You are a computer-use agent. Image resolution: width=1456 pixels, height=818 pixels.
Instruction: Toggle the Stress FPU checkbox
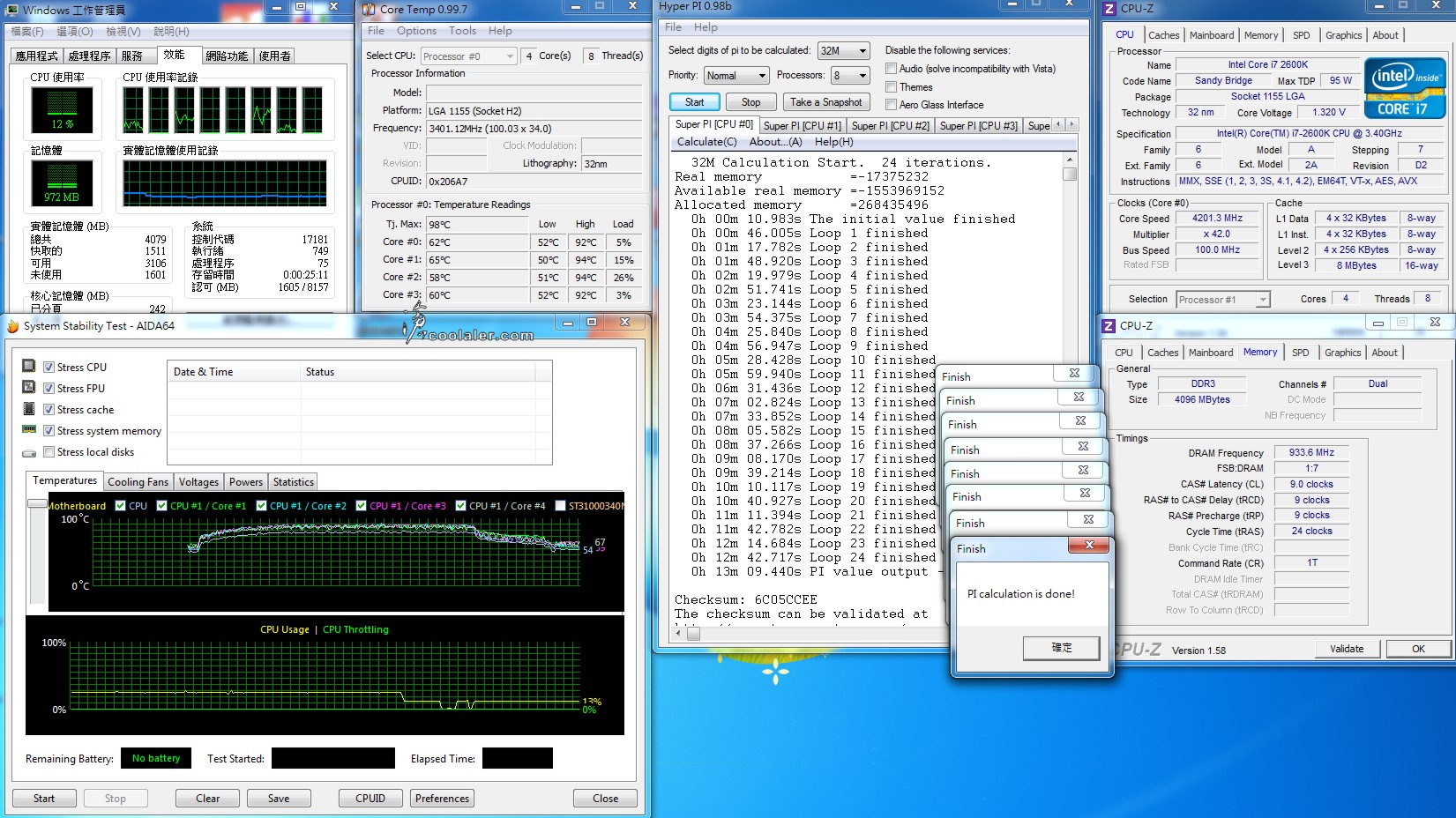pyautogui.click(x=49, y=389)
